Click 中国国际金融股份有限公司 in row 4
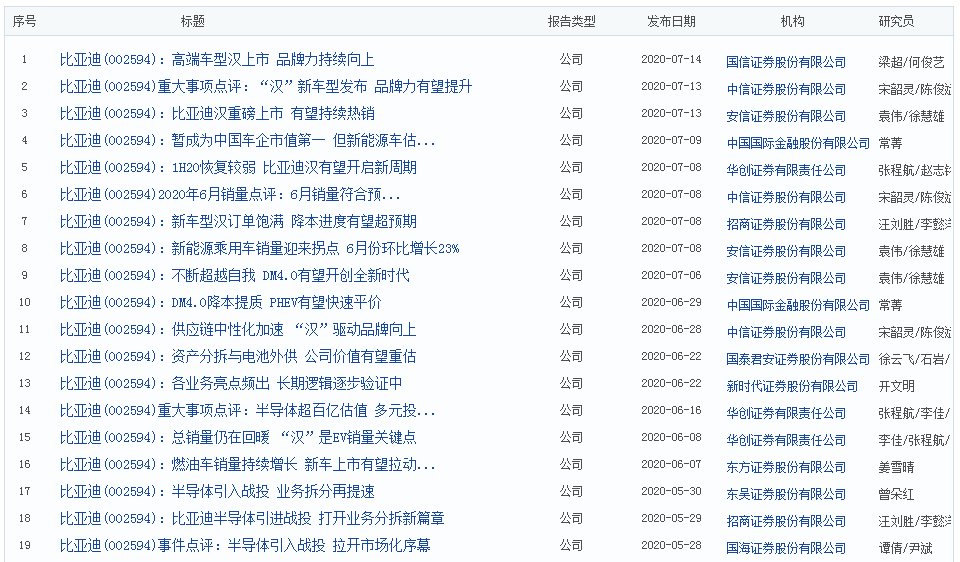The width and height of the screenshot is (960, 562). pyautogui.click(x=798, y=143)
